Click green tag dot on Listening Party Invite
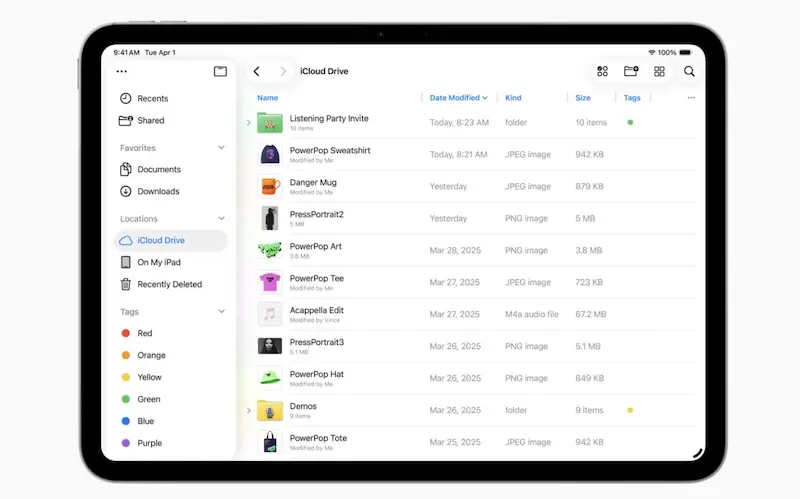 [630, 122]
